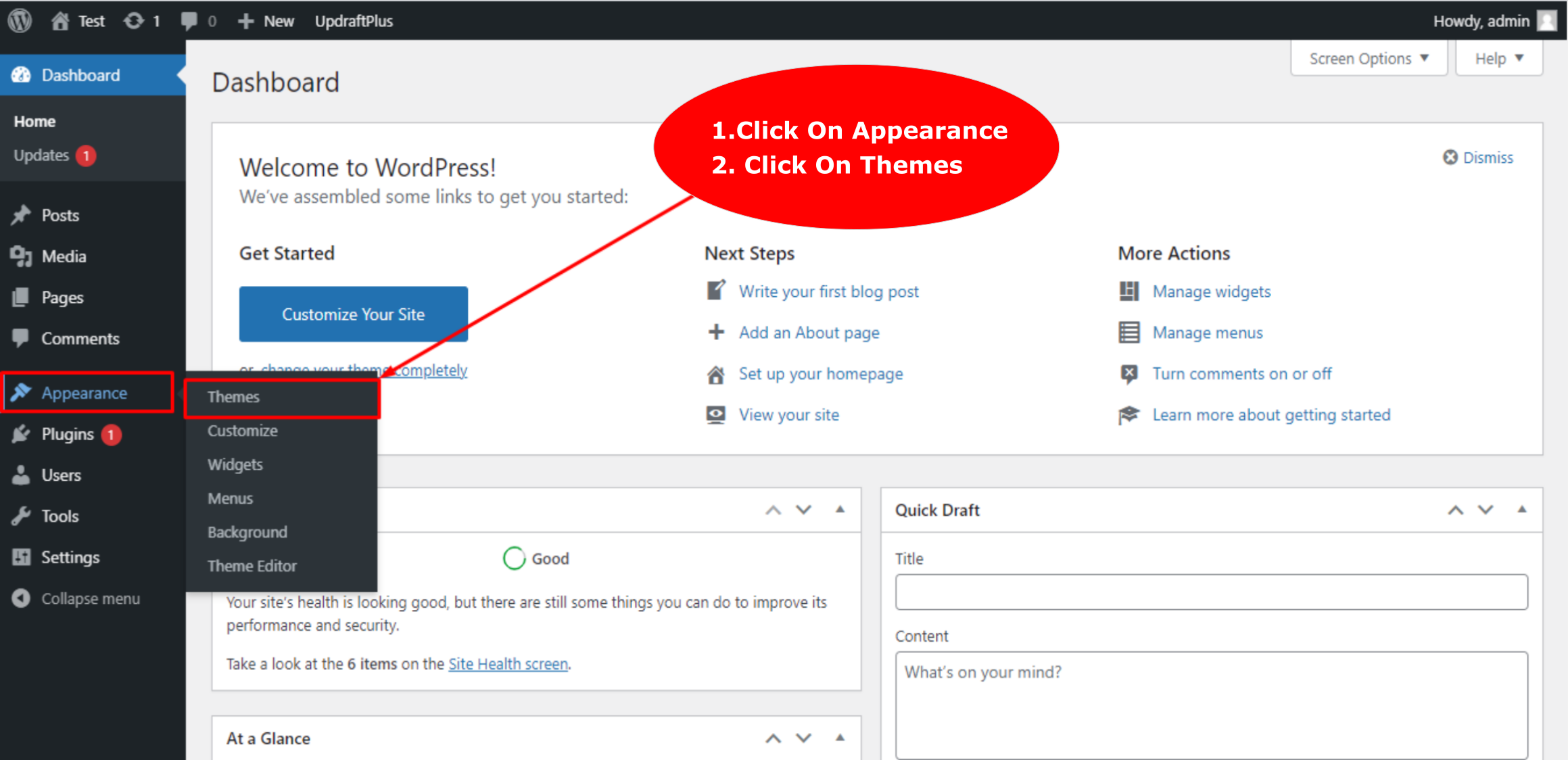This screenshot has width=1568, height=760.
Task: Click the admin user avatar
Action: (1547, 20)
